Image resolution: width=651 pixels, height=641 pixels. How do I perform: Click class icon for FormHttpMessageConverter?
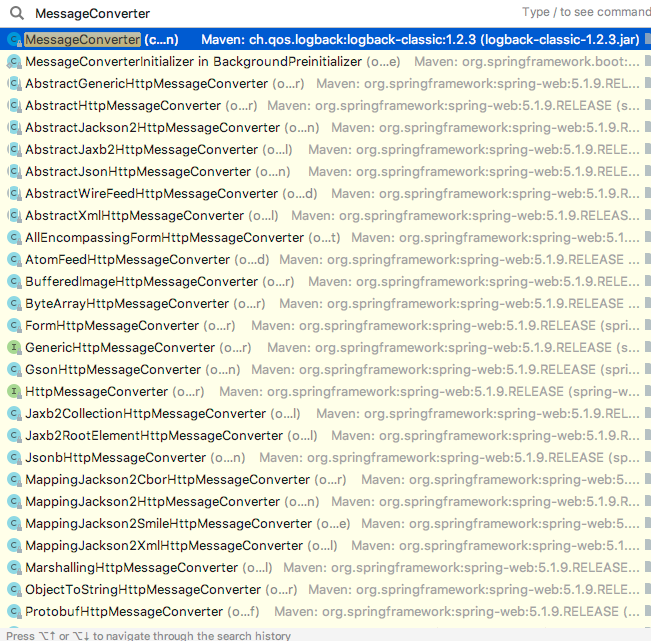[15, 326]
